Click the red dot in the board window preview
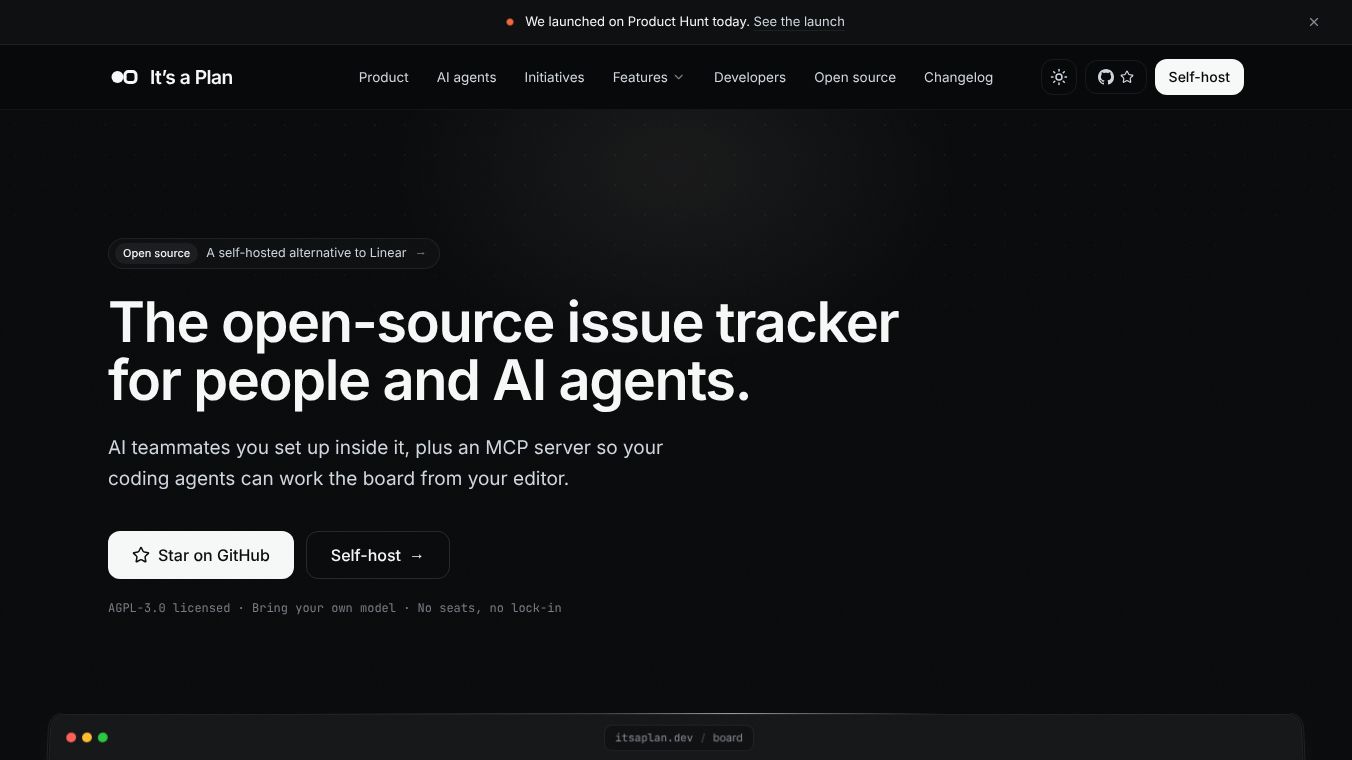 point(71,738)
